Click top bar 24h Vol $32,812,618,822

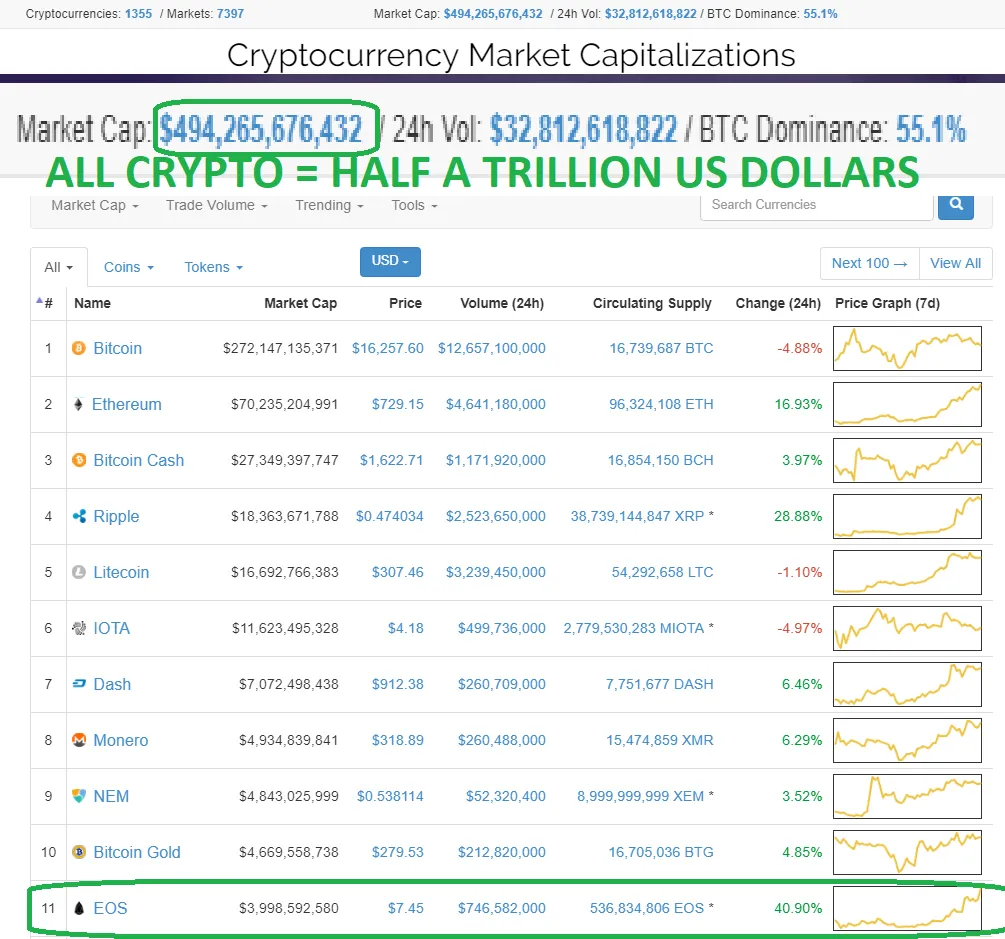click(x=651, y=13)
